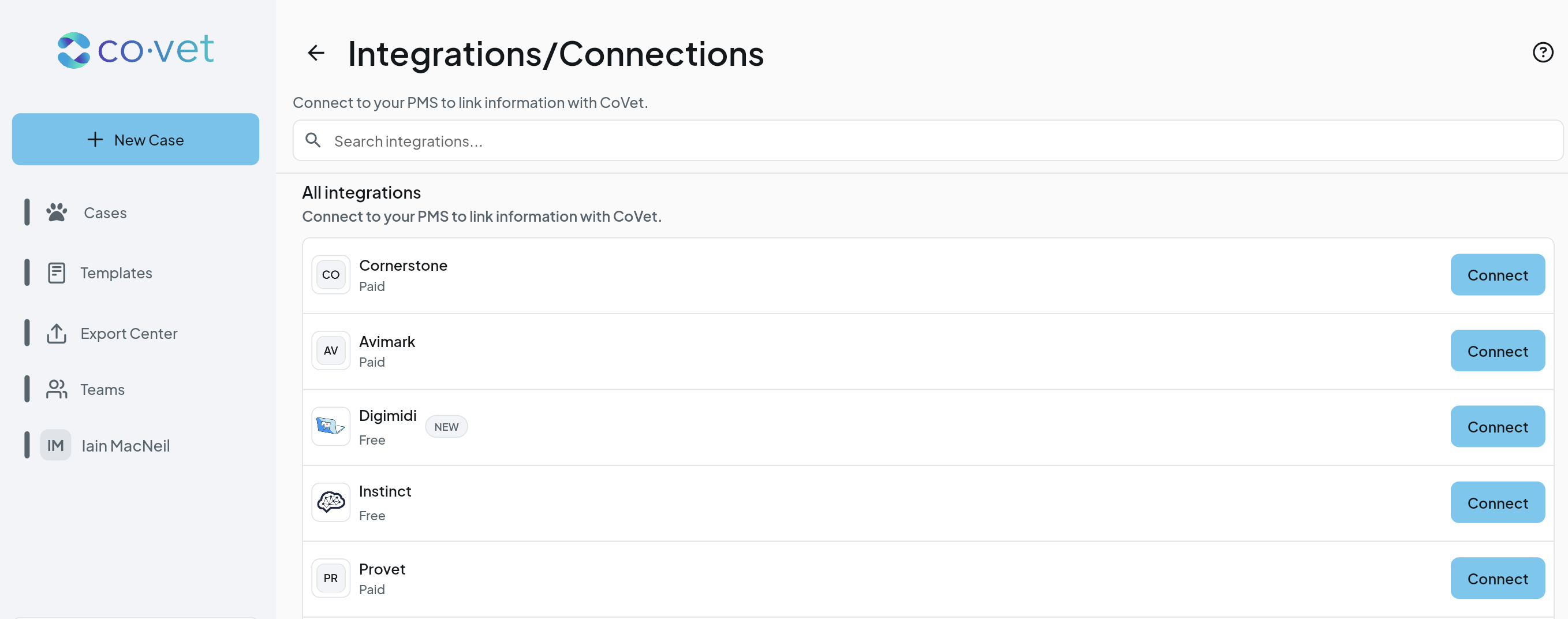Click the Free label under Instinct
1568x619 pixels.
coord(372,516)
